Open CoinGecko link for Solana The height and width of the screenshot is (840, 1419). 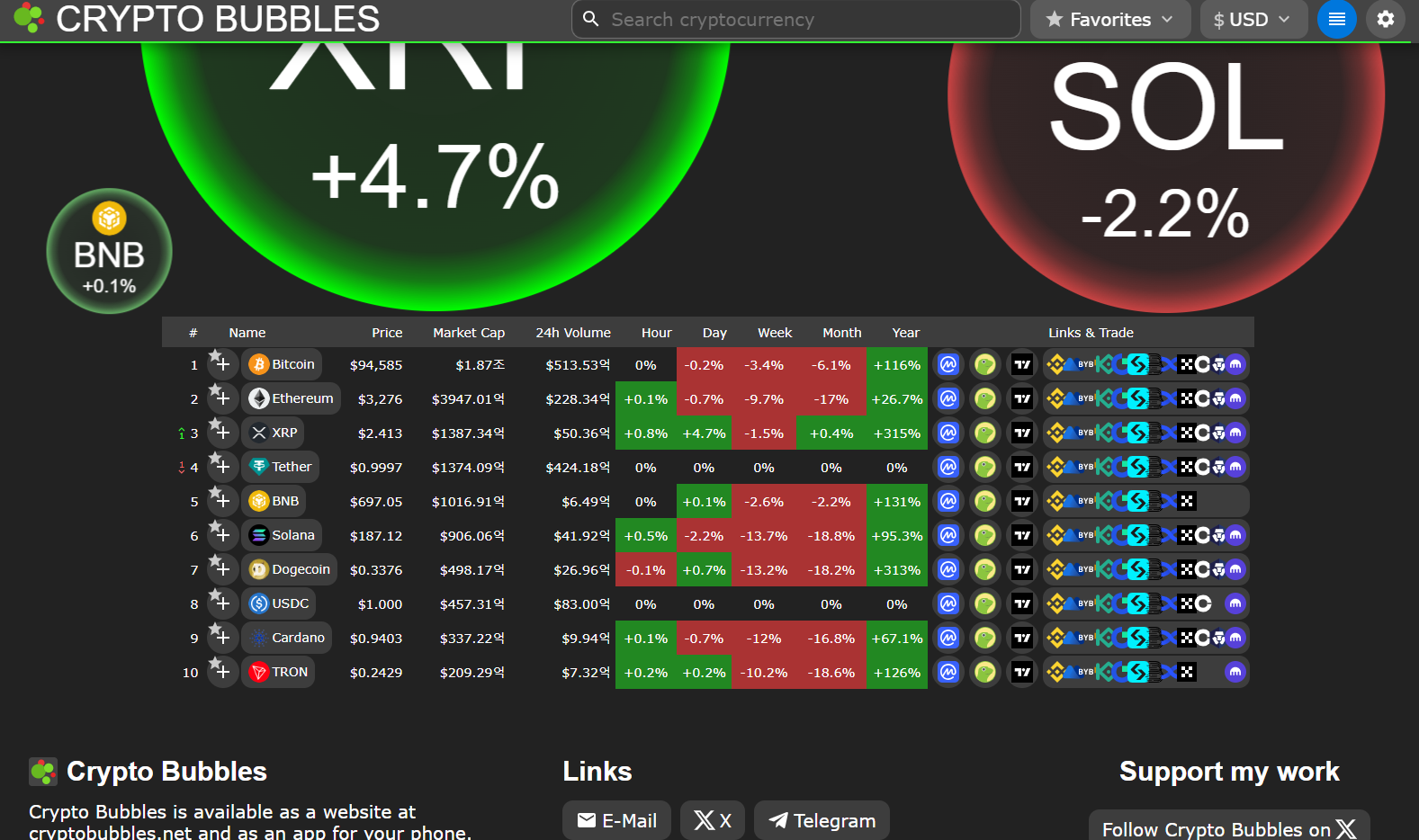(x=985, y=535)
